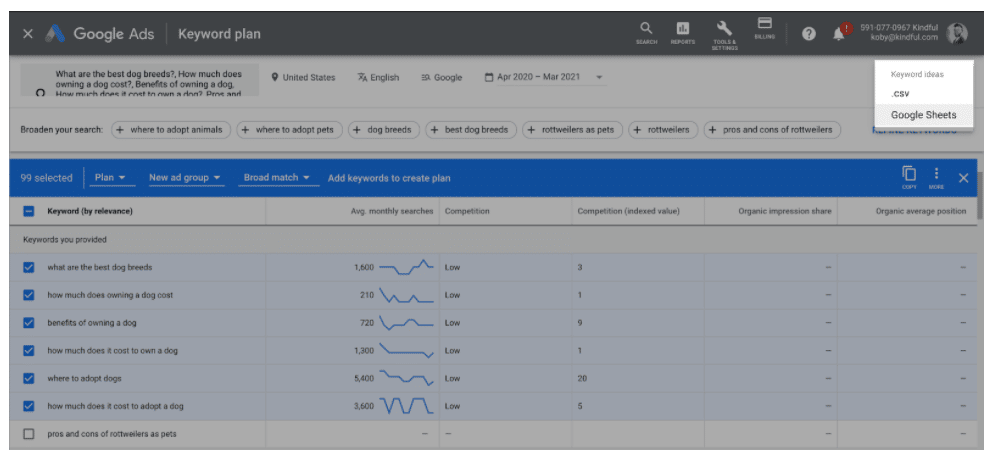Open the Billing card icon
Screen dimensions: 992x460
pyautogui.click(x=764, y=28)
